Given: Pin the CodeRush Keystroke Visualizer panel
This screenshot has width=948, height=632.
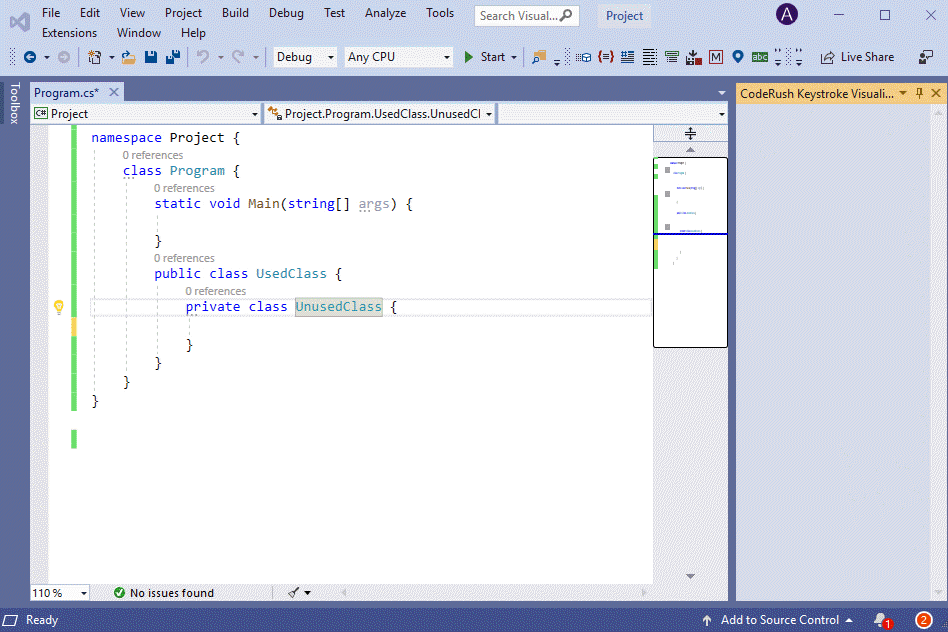Looking at the screenshot, I should click(x=917, y=93).
